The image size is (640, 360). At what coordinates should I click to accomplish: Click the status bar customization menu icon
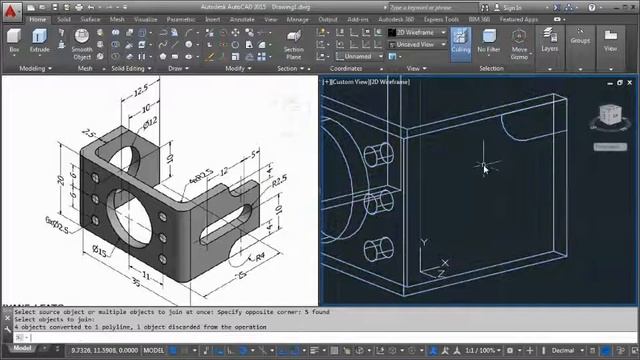tap(635, 350)
